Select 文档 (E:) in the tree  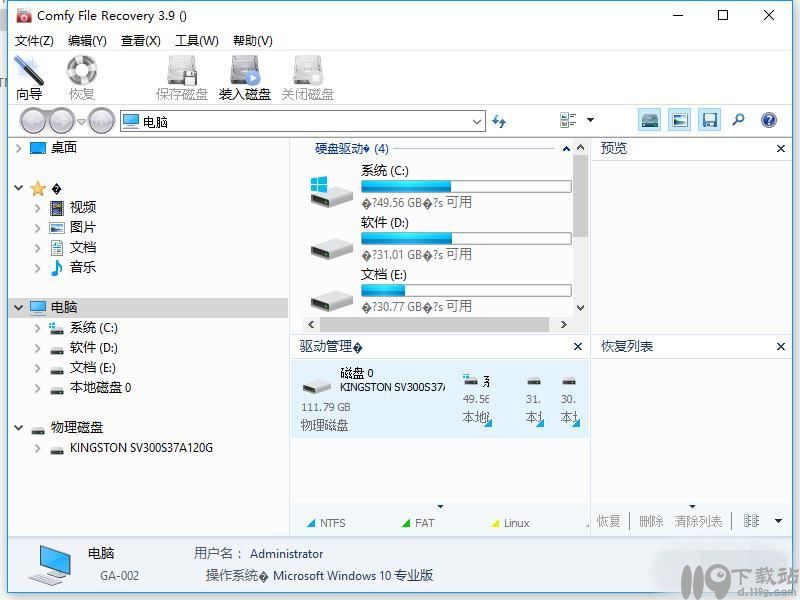(92, 367)
